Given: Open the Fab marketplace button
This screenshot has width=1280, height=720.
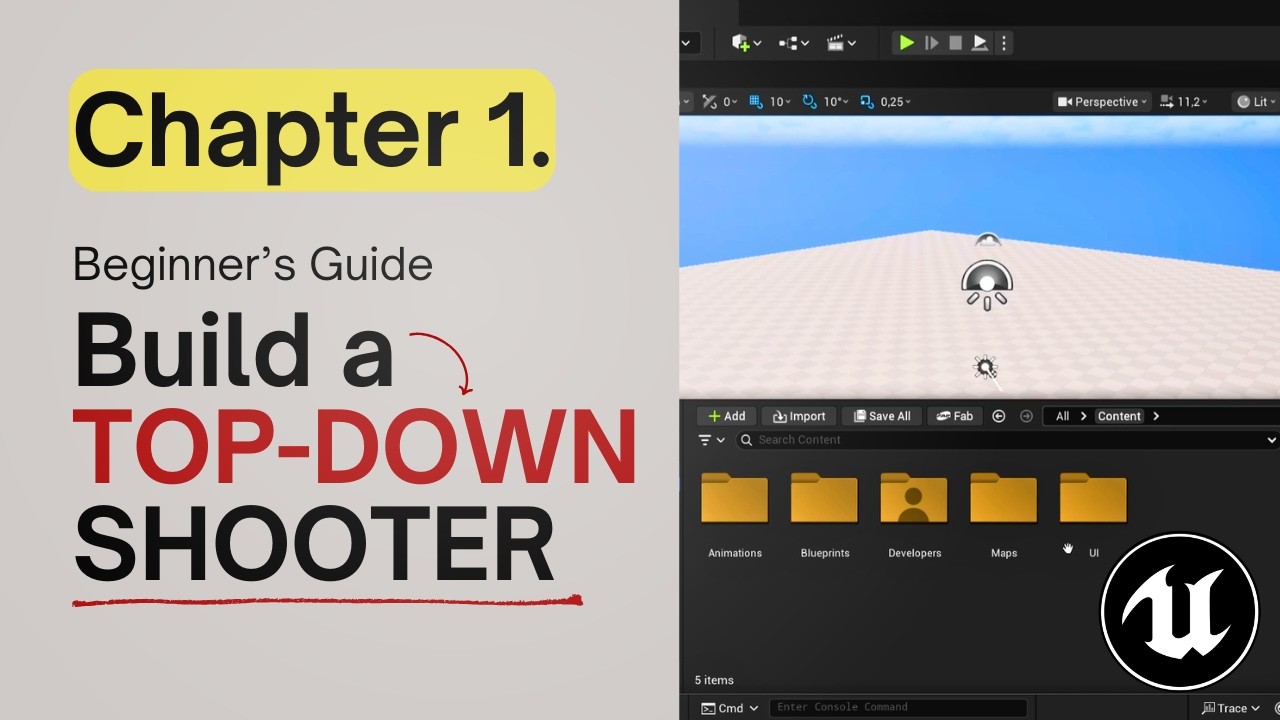Looking at the screenshot, I should [955, 416].
